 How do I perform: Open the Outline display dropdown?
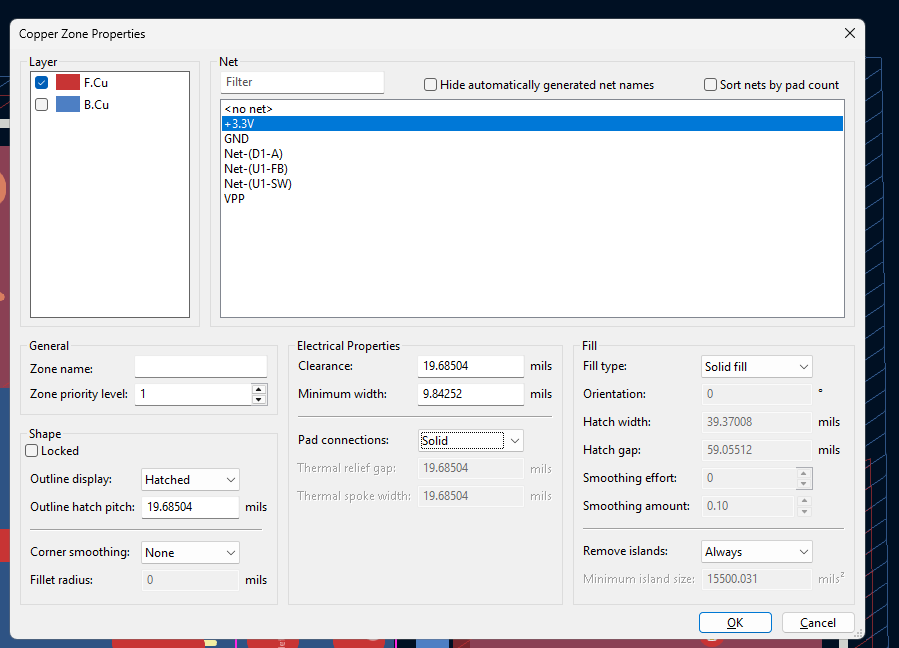pos(190,480)
